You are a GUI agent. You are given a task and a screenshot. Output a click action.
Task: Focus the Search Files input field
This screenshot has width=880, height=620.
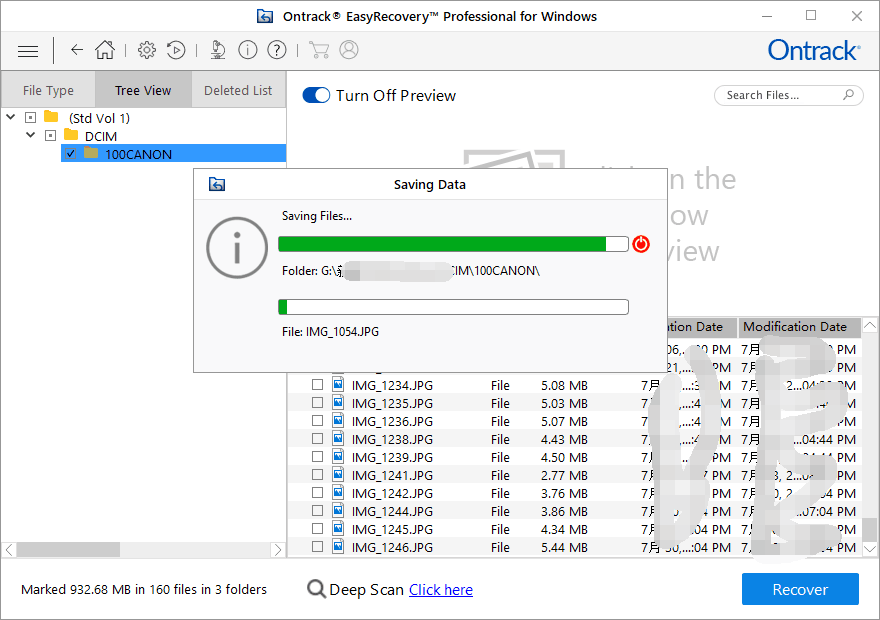tap(789, 95)
